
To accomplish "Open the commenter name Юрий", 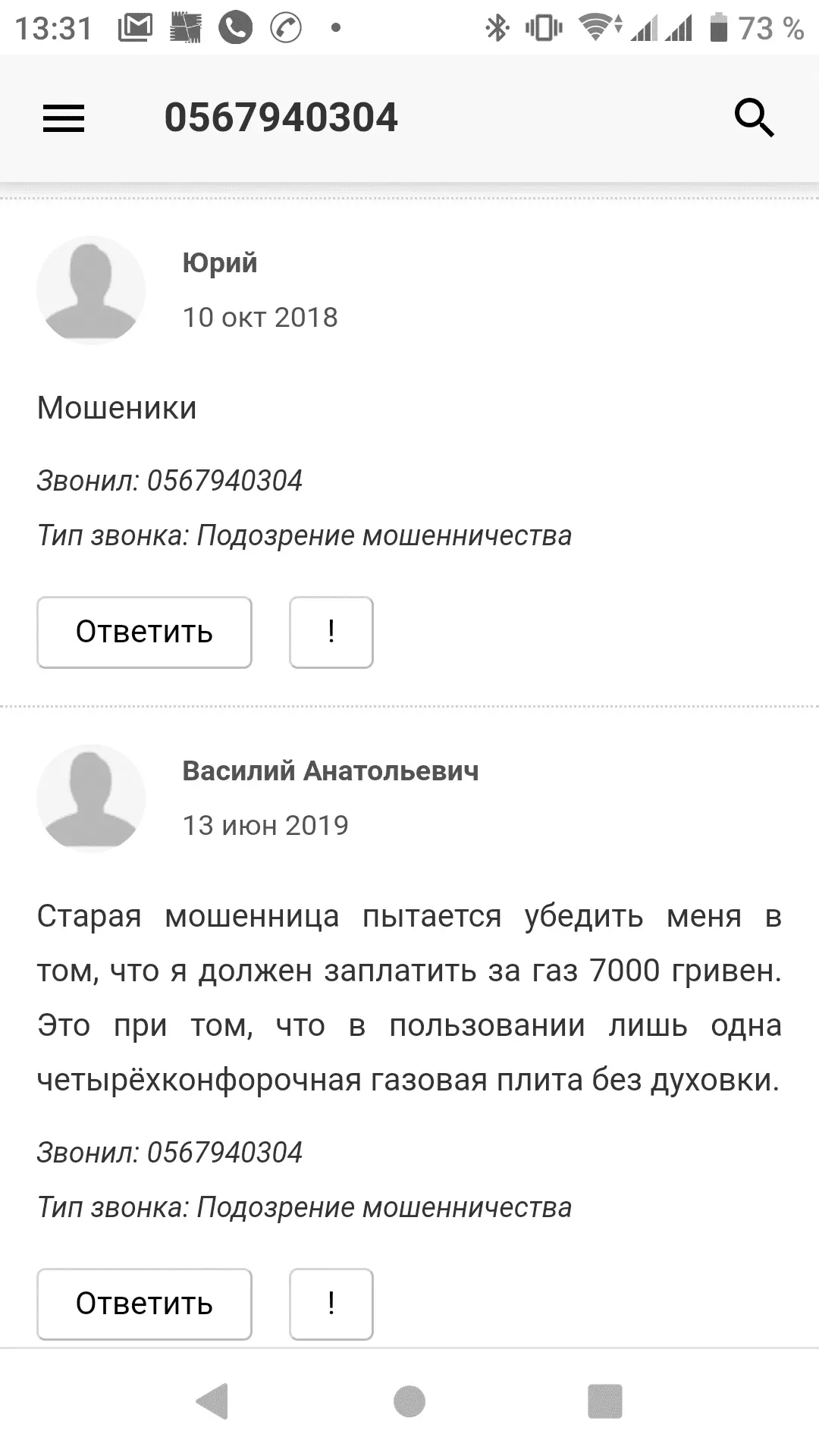I will [220, 263].
